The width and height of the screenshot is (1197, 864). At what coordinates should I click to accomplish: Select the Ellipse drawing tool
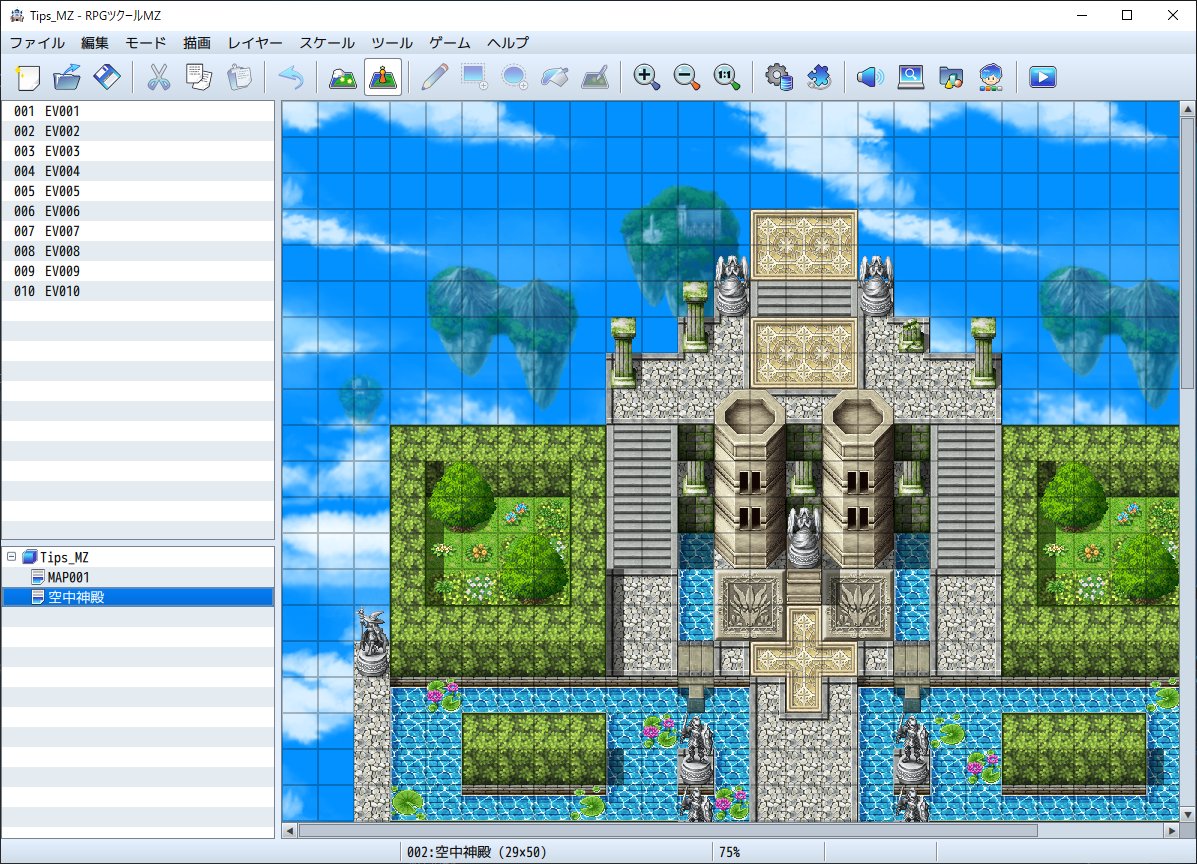pyautogui.click(x=515, y=77)
